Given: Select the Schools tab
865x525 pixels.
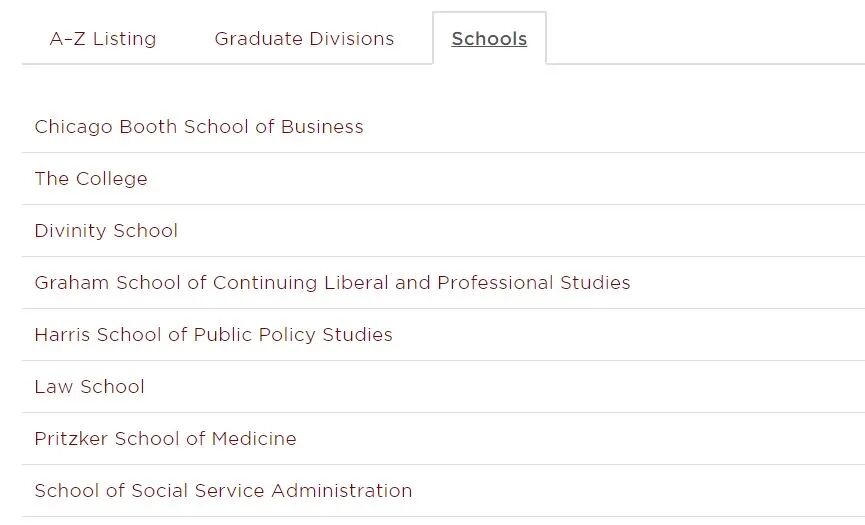Looking at the screenshot, I should pyautogui.click(x=489, y=39).
